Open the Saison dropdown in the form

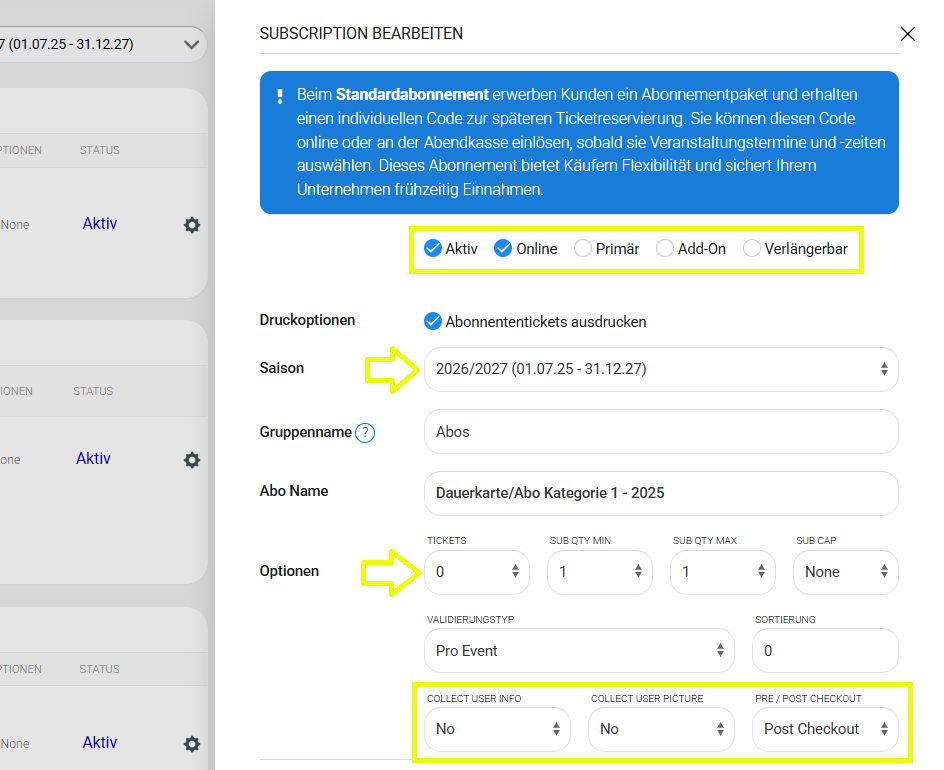(660, 369)
